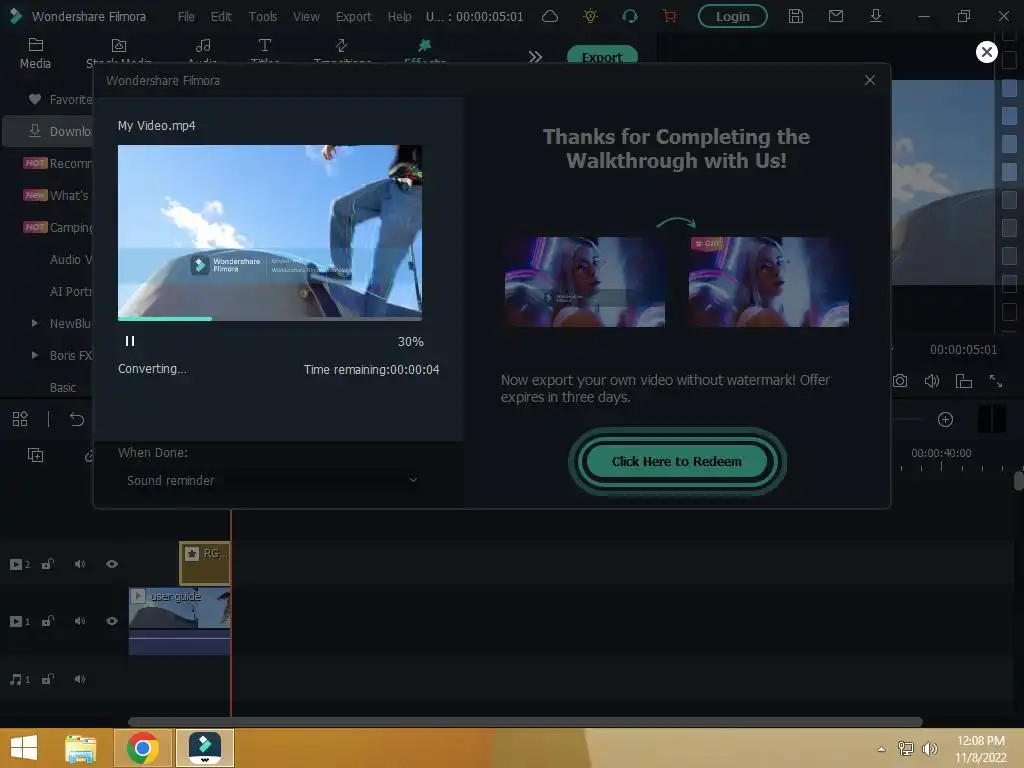Open the Help menu

point(399,16)
